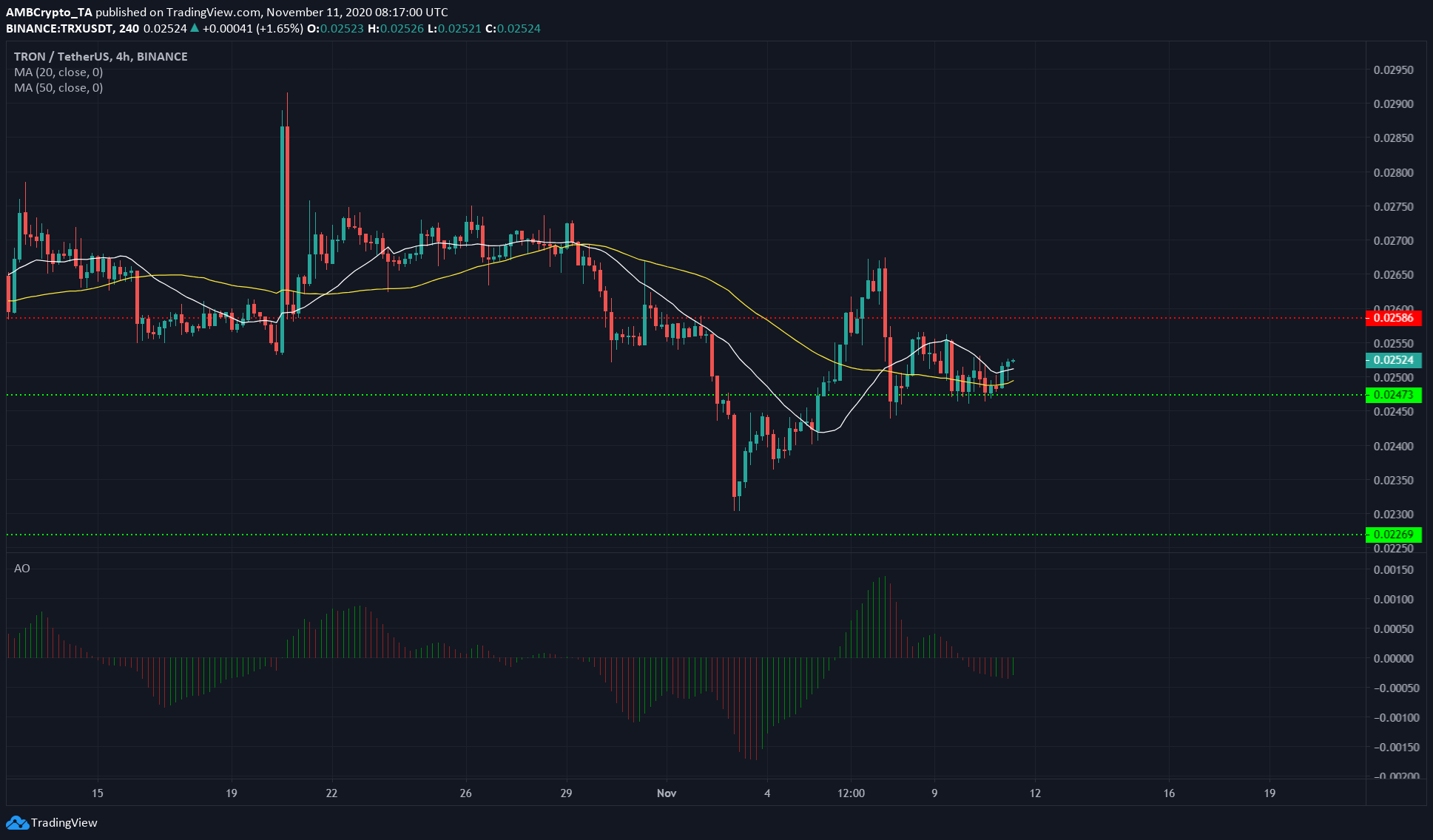Click the 29 date label on time axis

566,793
